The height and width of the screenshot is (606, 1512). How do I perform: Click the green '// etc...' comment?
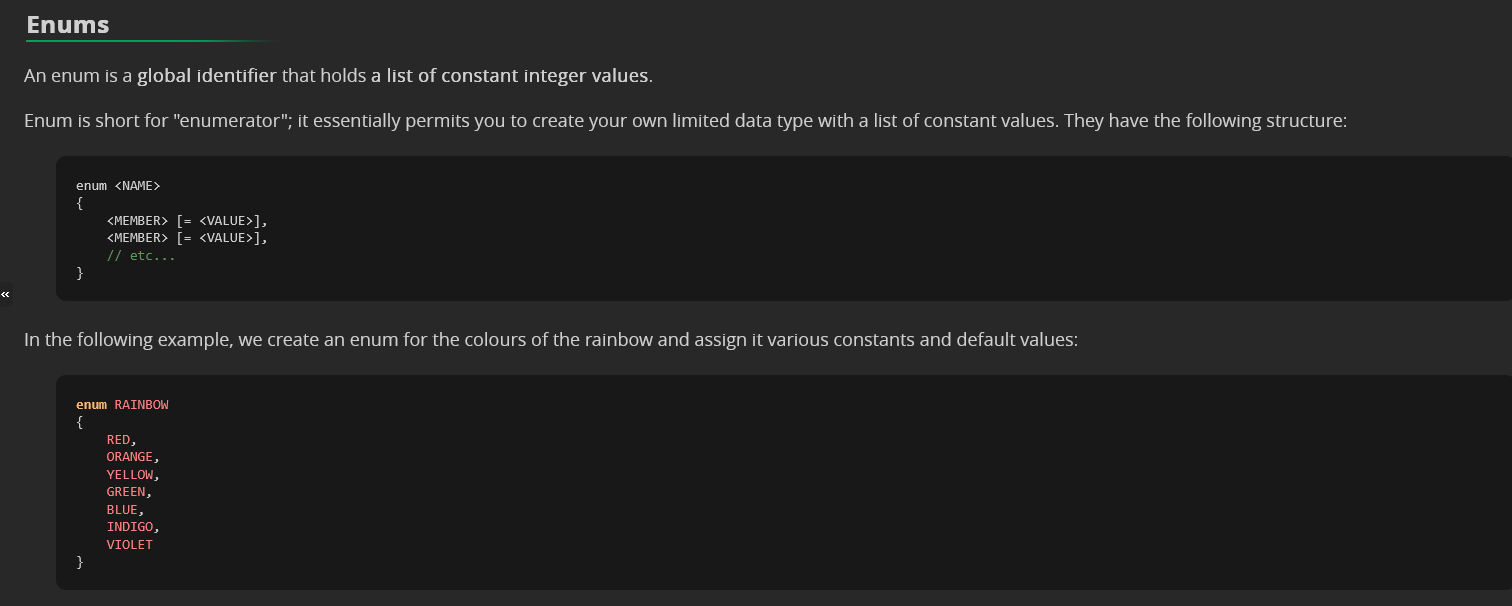[x=141, y=256]
